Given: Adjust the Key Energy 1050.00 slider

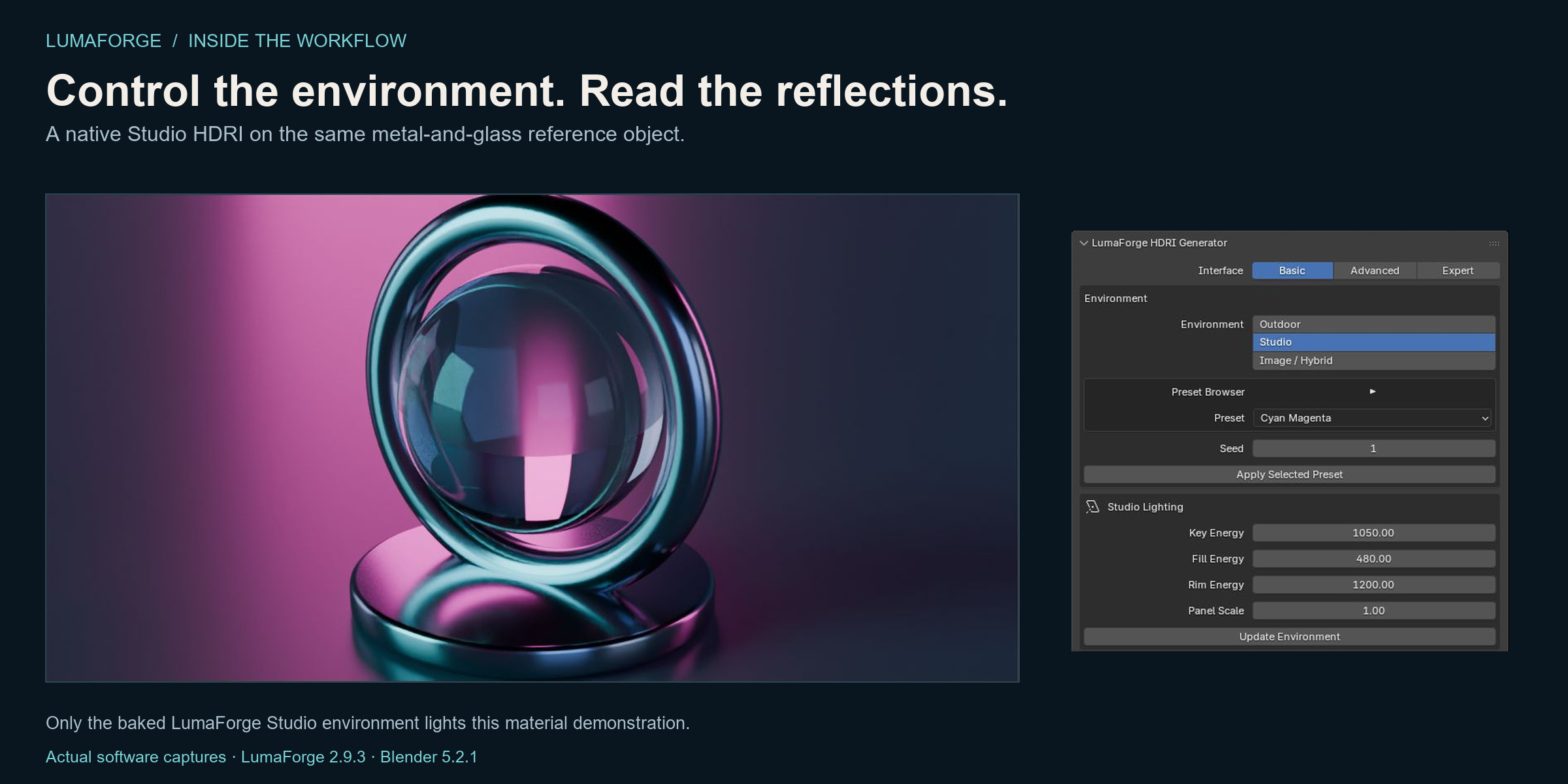Looking at the screenshot, I should tap(1374, 533).
